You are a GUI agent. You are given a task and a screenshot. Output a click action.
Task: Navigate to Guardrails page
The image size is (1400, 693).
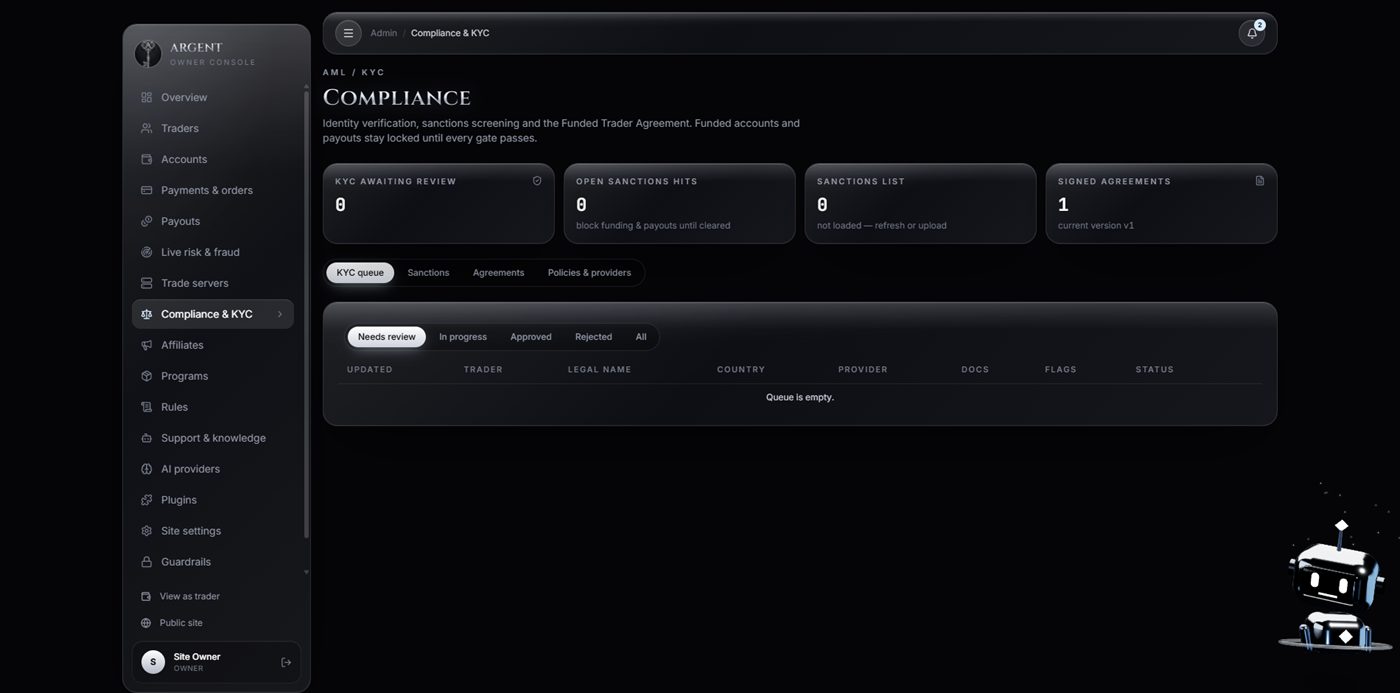click(x=213, y=562)
